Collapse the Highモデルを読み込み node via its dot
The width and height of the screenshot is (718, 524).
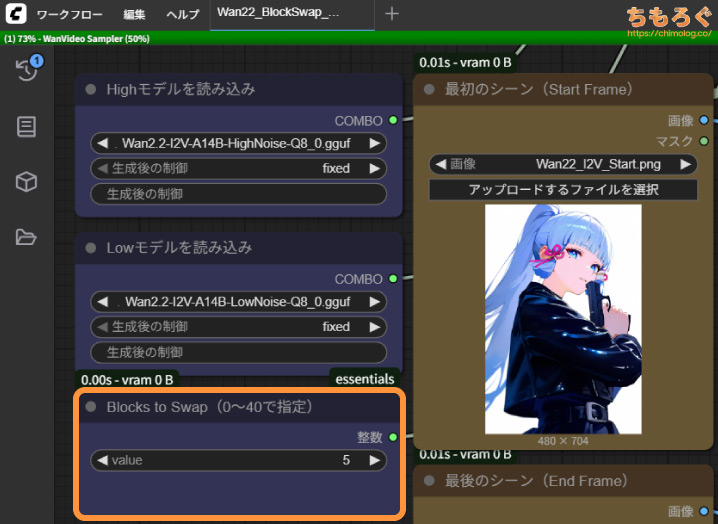point(91,89)
